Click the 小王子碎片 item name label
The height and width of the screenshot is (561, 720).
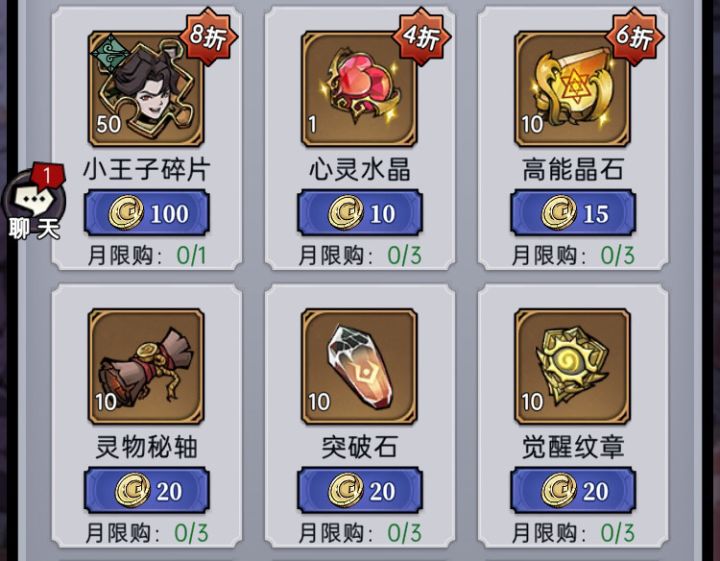[x=146, y=169]
